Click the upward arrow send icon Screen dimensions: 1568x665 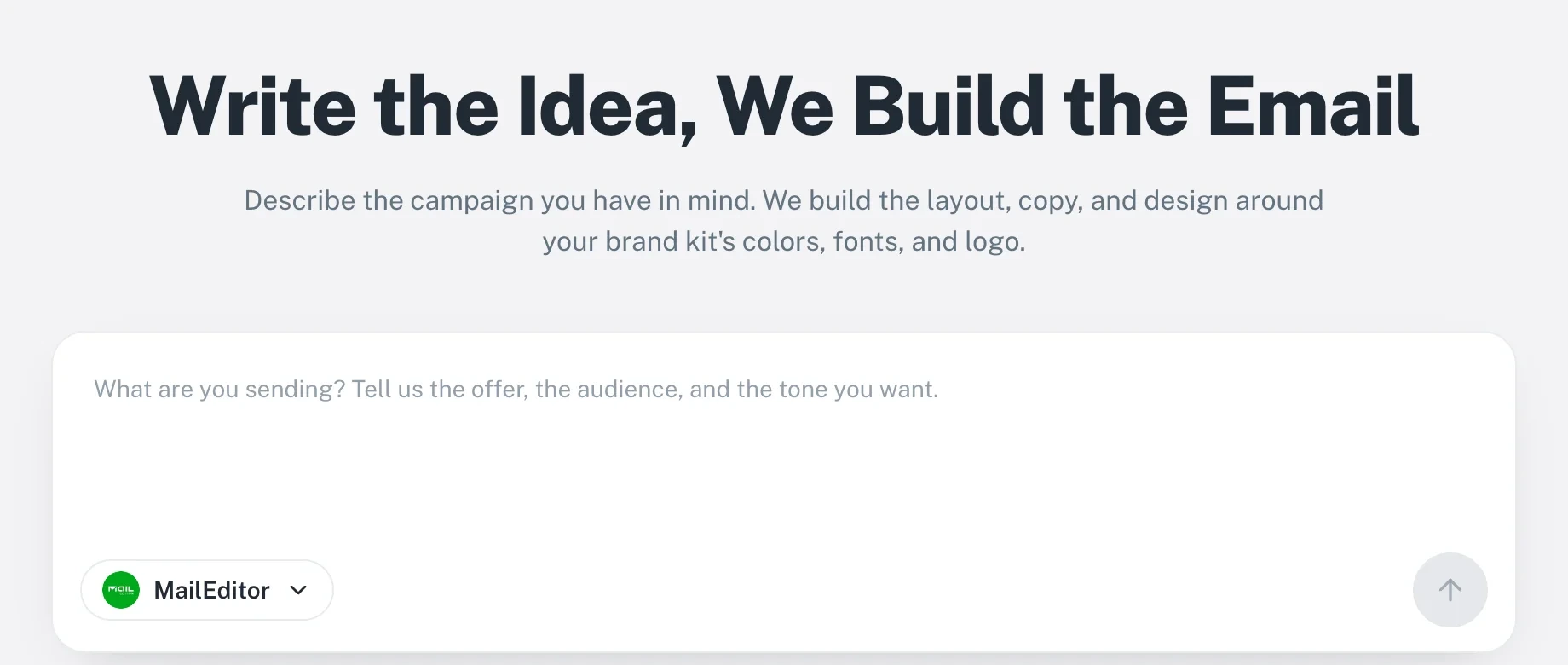pos(1450,590)
